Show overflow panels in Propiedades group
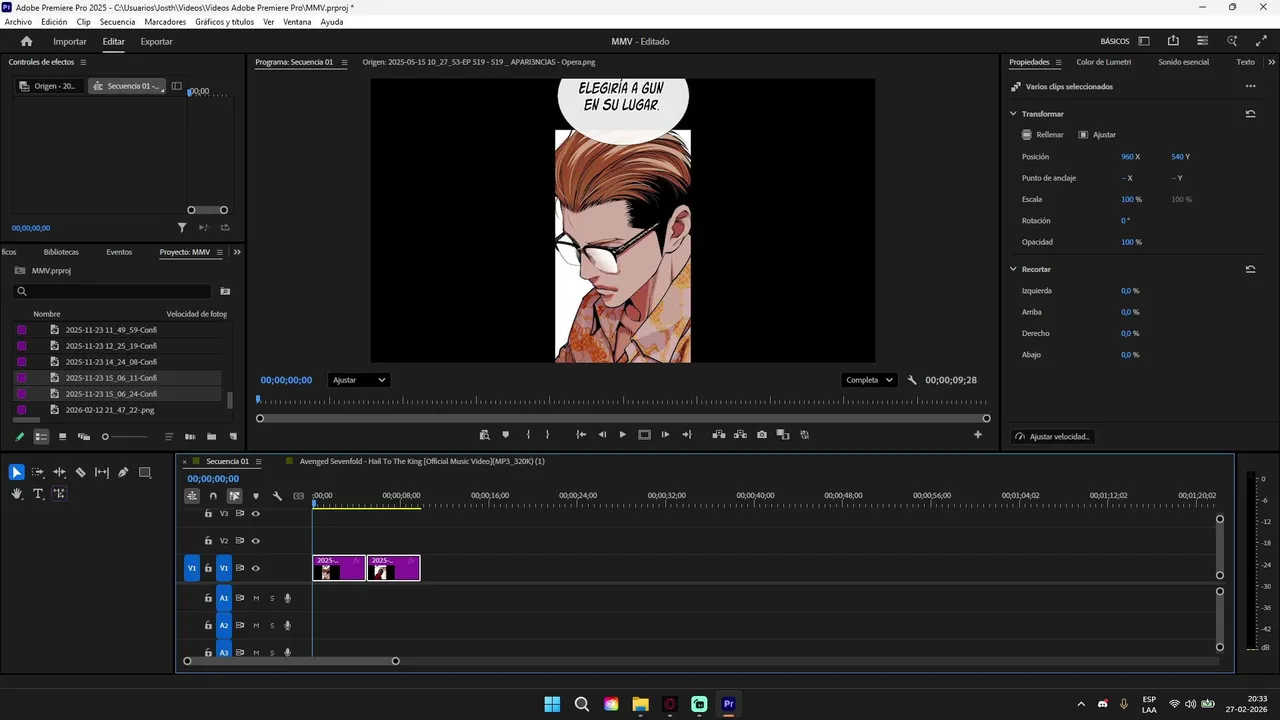This screenshot has width=1280, height=720. (x=1270, y=62)
